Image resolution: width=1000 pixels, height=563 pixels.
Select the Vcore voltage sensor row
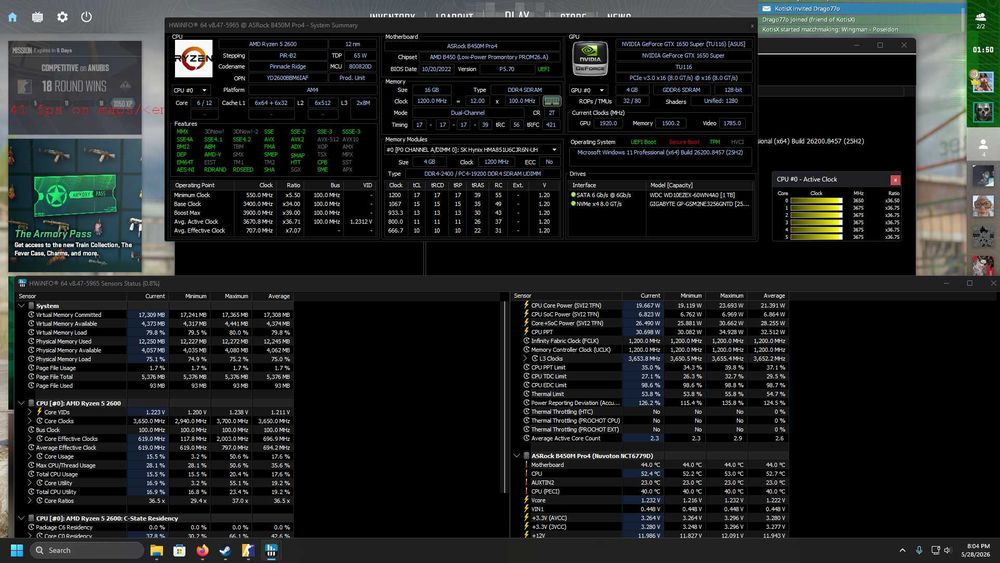651,501
